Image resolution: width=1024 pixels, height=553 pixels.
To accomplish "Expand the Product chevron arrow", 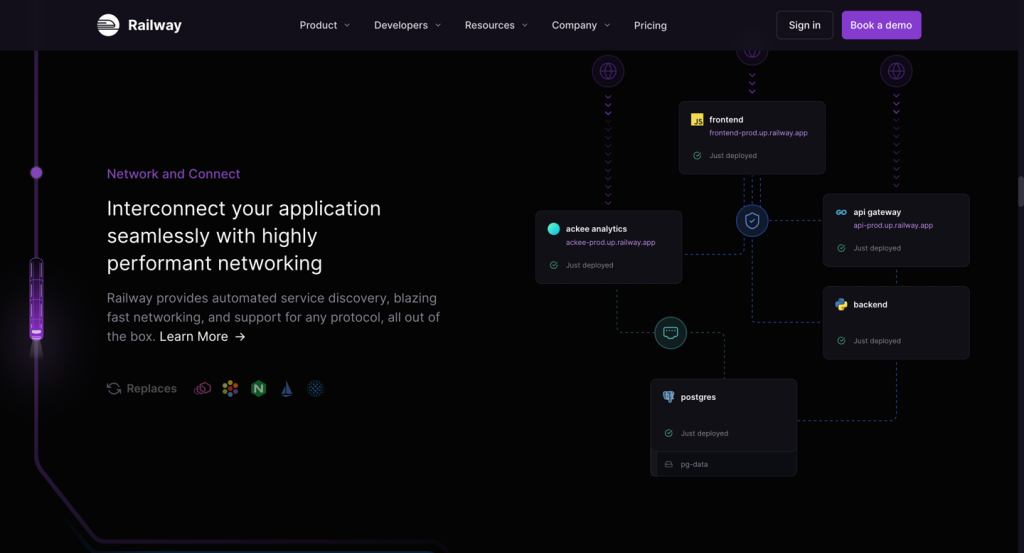I will click(347, 25).
